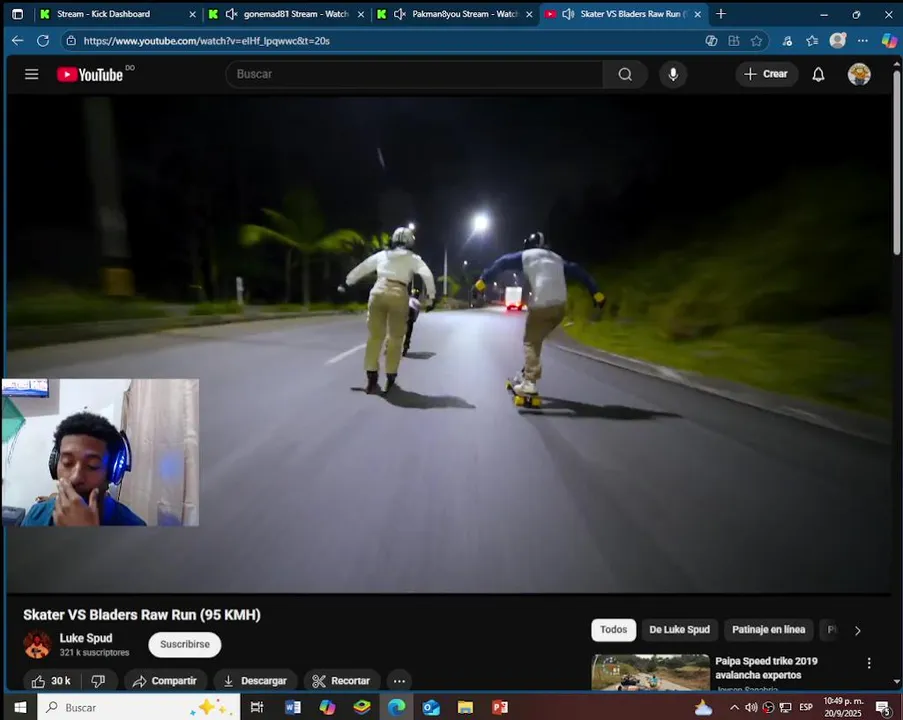Open the volume speaker tray icon

[751, 707]
